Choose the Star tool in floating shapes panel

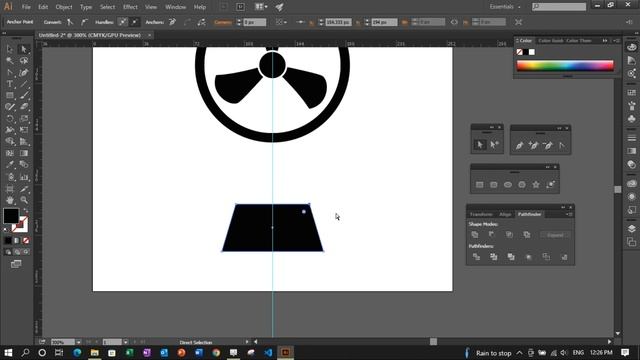pyautogui.click(x=536, y=184)
